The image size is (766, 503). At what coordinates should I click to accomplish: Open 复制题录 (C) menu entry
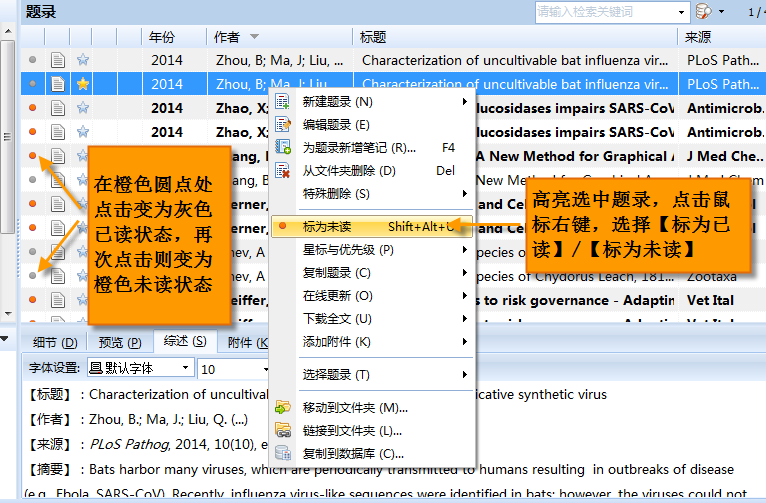(372, 272)
